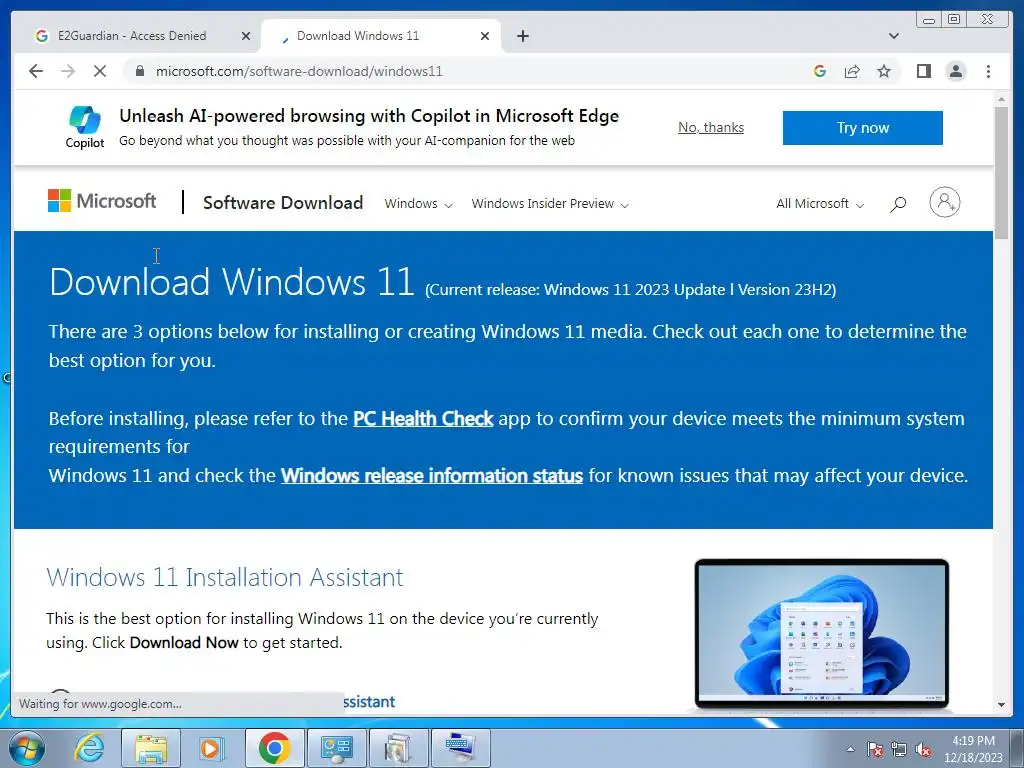Open the Windows Start menu
1024x768 pixels.
pos(26,748)
